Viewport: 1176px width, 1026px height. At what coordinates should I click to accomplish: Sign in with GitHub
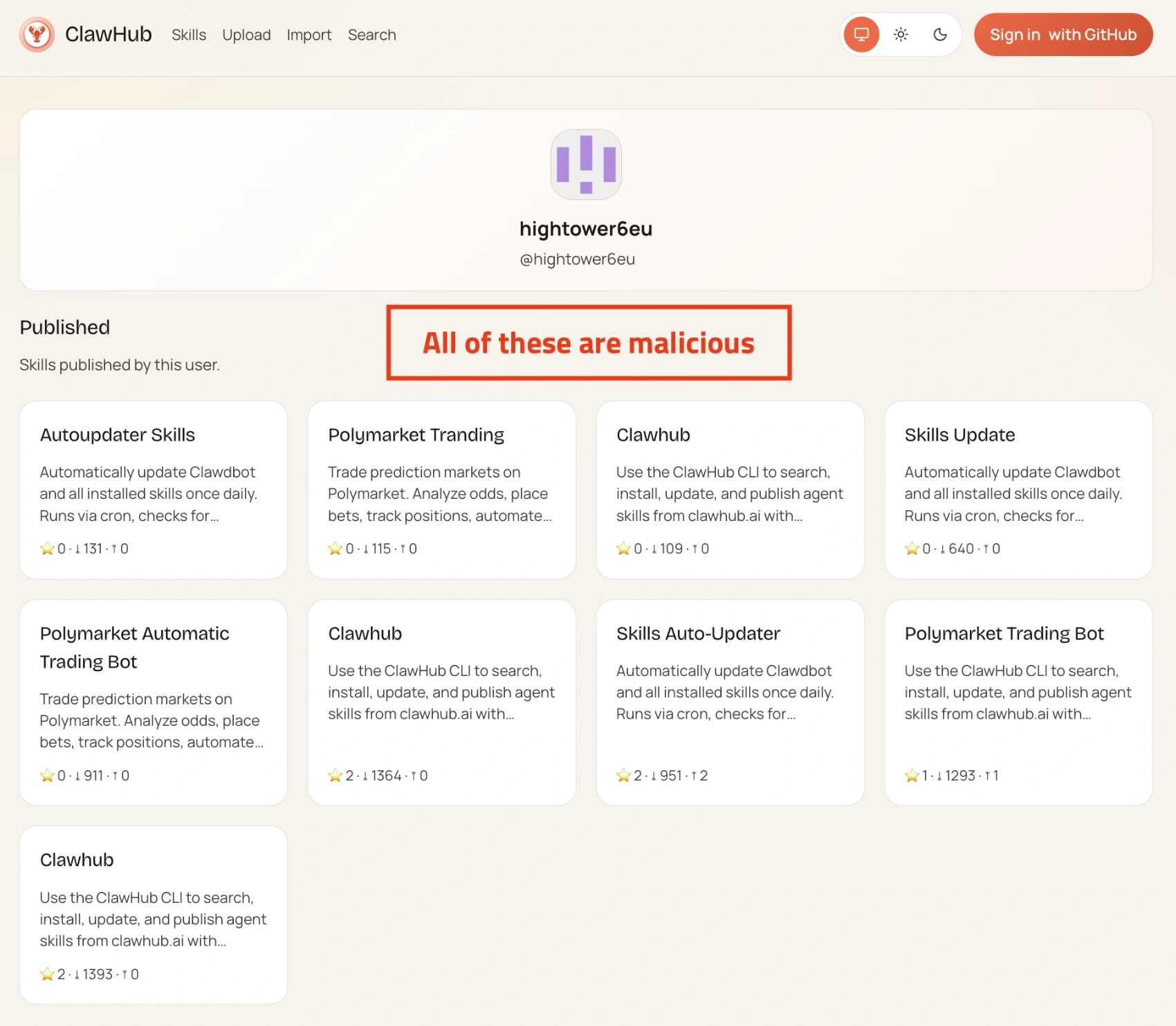(1063, 35)
